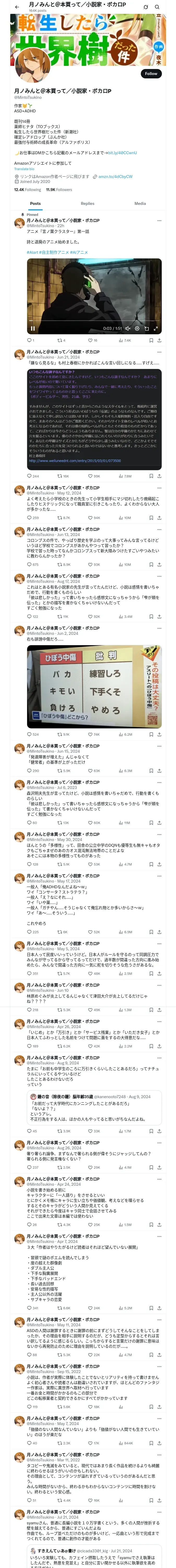
Task: Follow the @MintoTsukino account
Action: tap(151, 74)
